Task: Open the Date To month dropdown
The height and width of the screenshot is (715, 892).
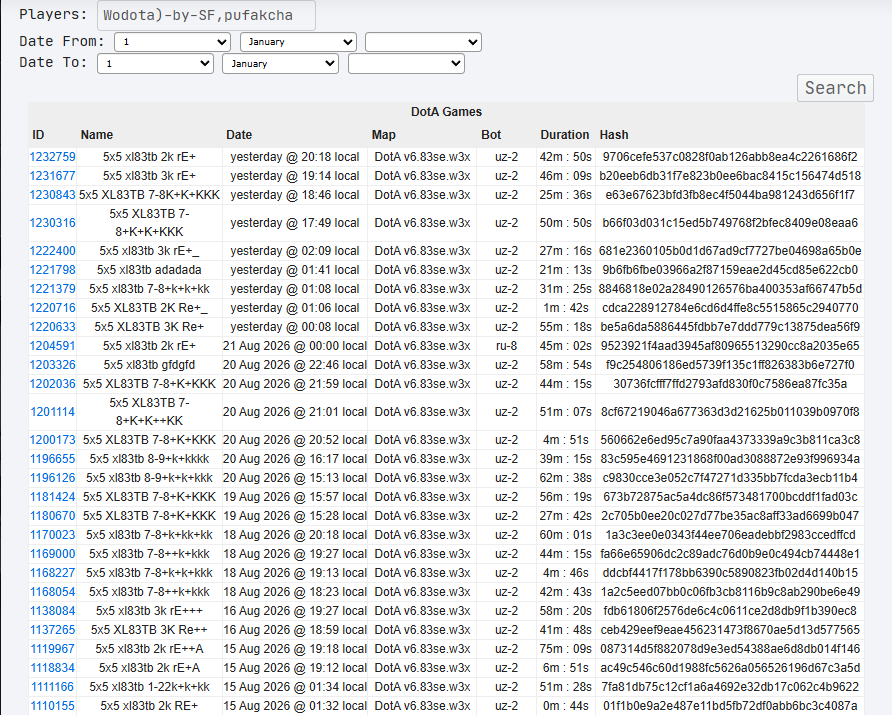Action: [x=280, y=64]
